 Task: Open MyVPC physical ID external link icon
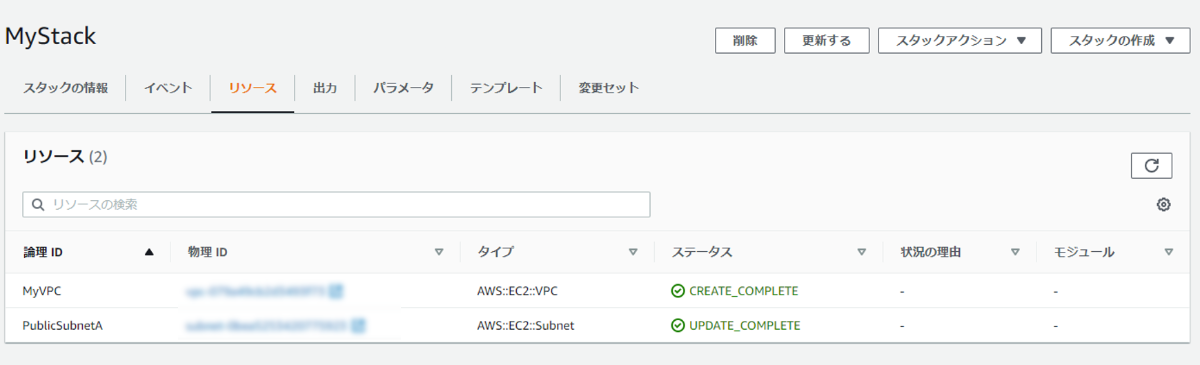coord(337,291)
